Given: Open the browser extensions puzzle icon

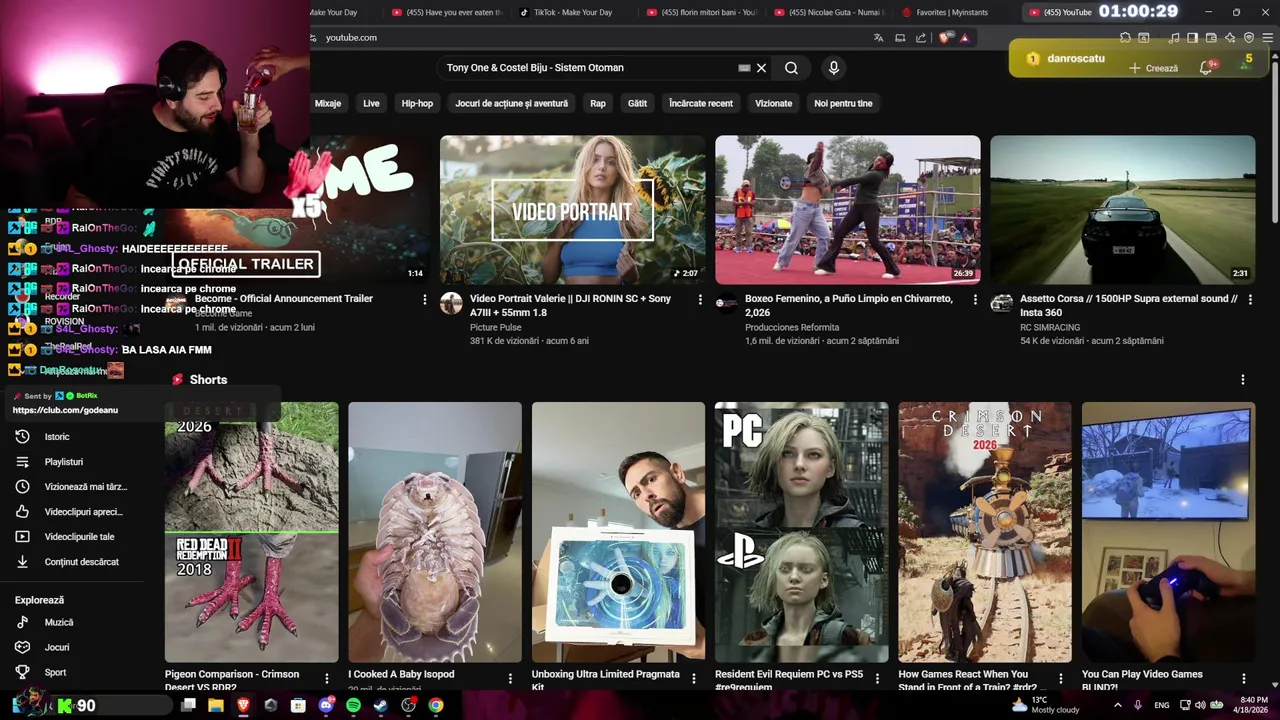Looking at the screenshot, I should tap(1125, 38).
